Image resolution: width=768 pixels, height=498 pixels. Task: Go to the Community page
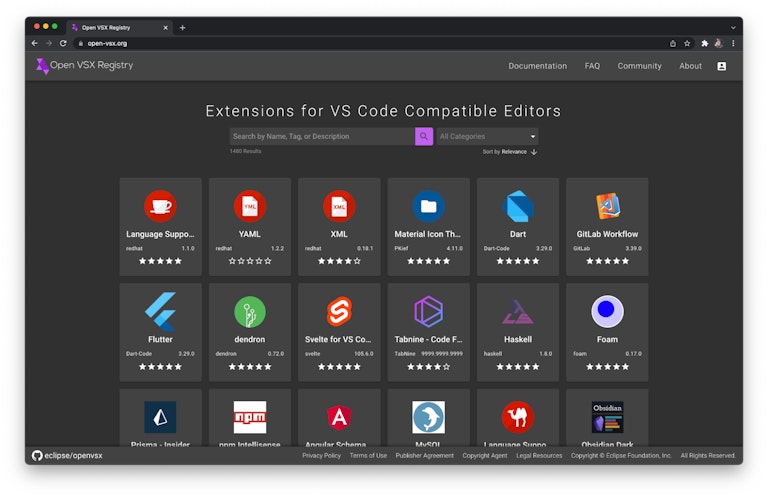point(639,66)
